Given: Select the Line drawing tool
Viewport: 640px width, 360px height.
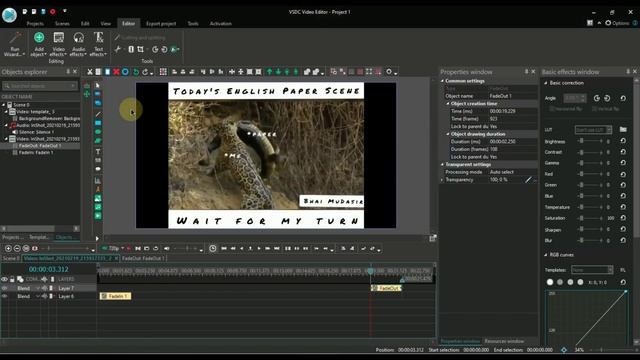Looking at the screenshot, I should pos(98,114).
